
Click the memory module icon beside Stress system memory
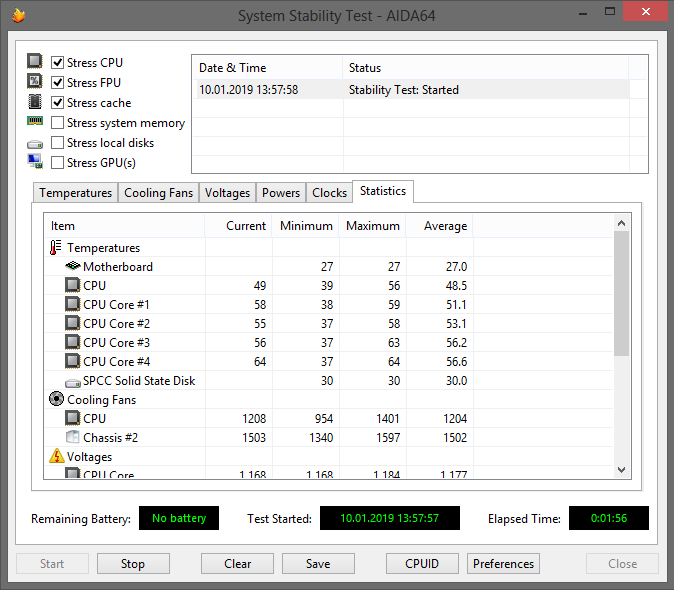pyautogui.click(x=35, y=121)
